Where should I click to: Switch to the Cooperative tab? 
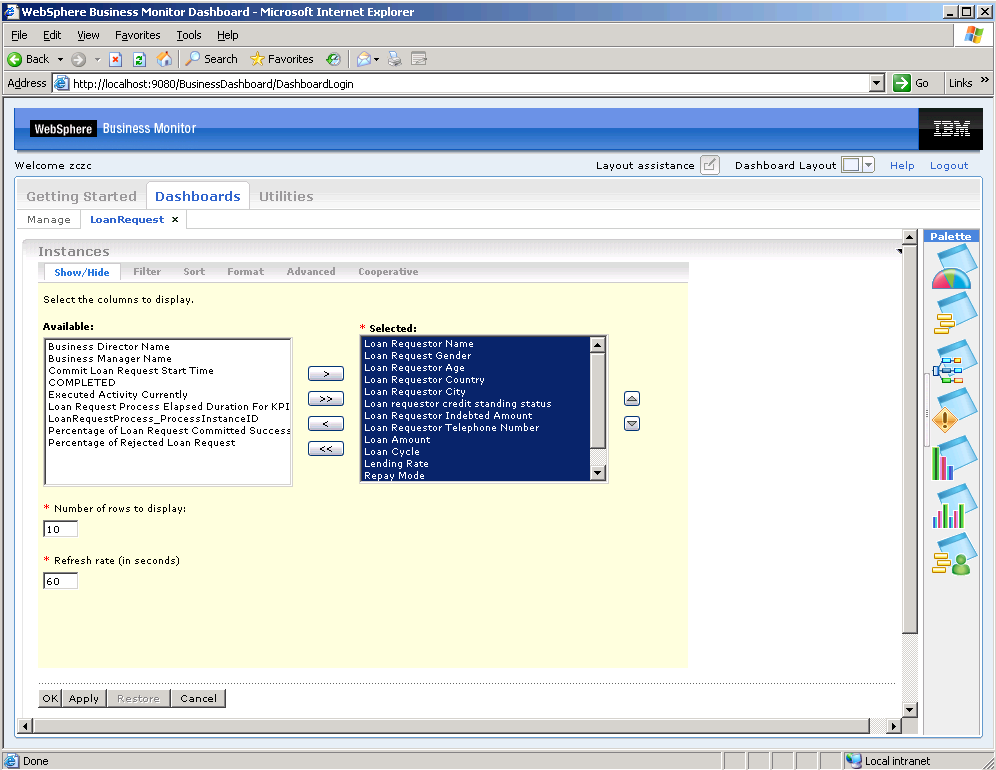(x=388, y=271)
